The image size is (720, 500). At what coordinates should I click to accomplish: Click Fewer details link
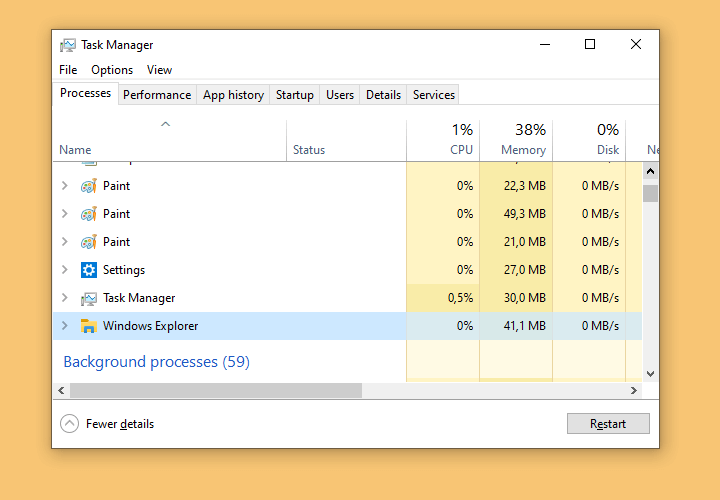tap(120, 424)
